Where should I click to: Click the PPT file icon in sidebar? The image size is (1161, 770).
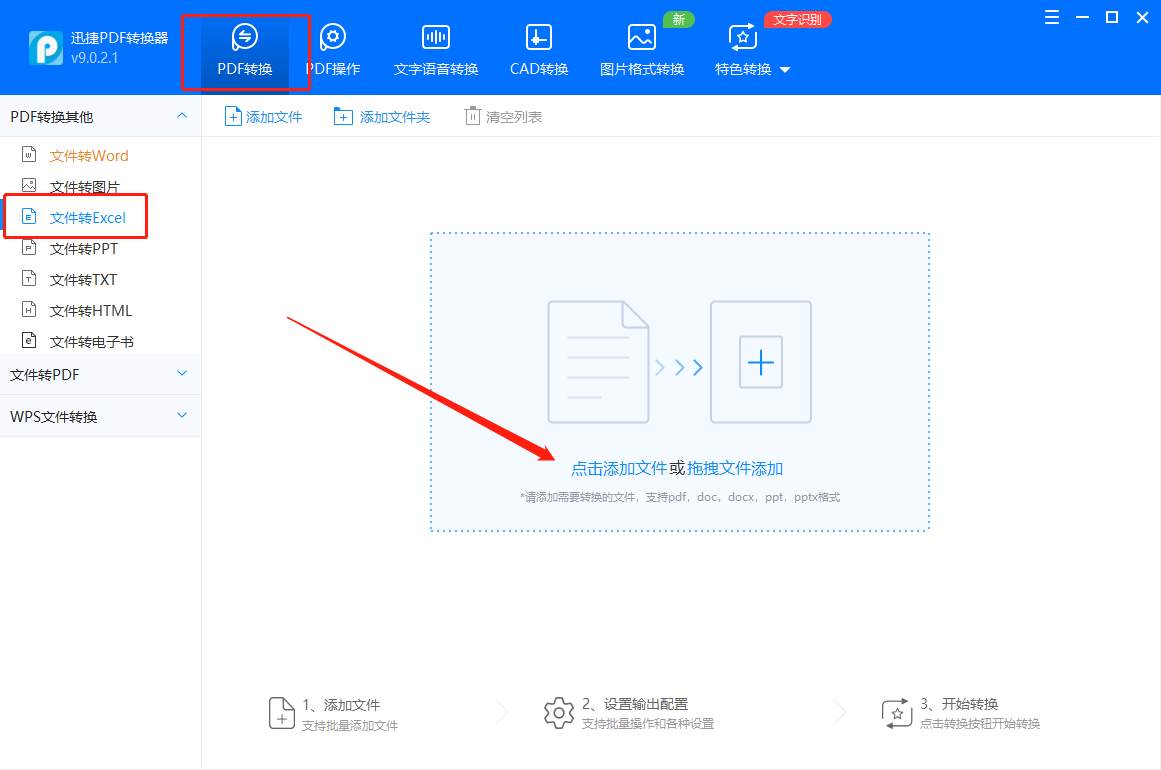pyautogui.click(x=29, y=247)
